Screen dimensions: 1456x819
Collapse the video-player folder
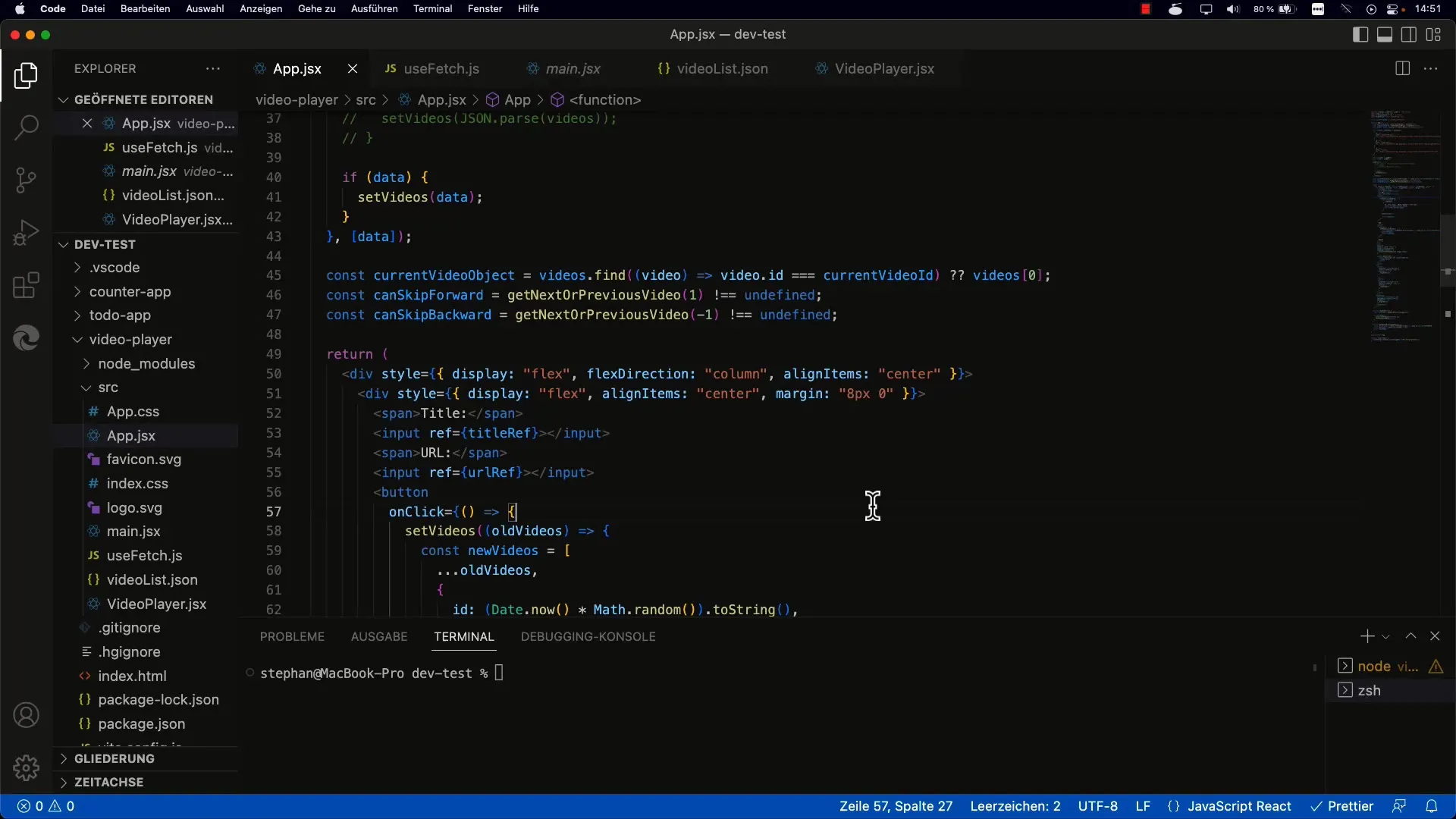(144, 339)
